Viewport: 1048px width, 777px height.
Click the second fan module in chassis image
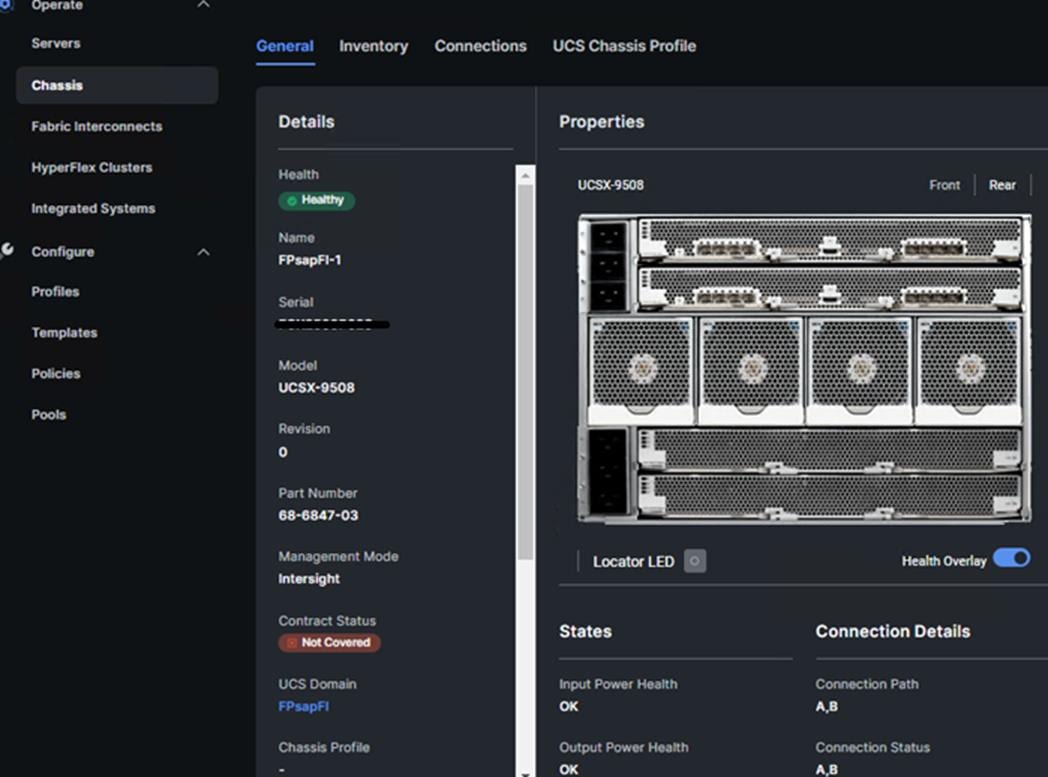(751, 370)
